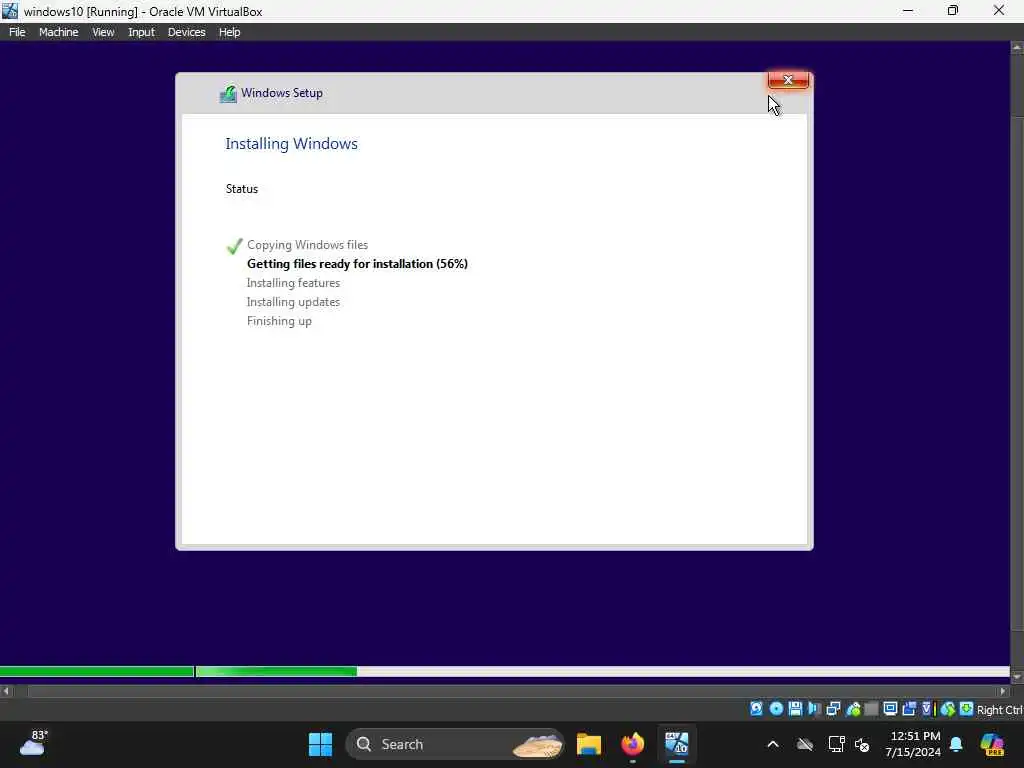Click the audio status icon in VirtualBox
The image size is (1024, 768).
pos(814,709)
